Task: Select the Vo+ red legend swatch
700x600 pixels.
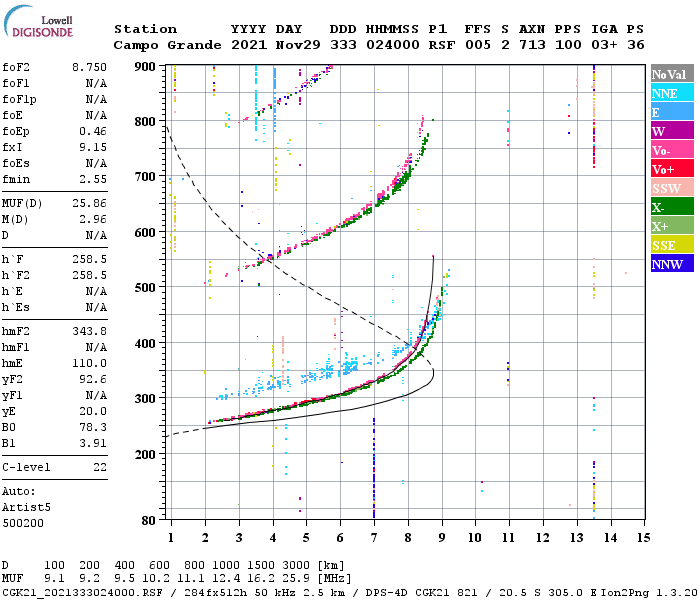Action: [x=672, y=169]
